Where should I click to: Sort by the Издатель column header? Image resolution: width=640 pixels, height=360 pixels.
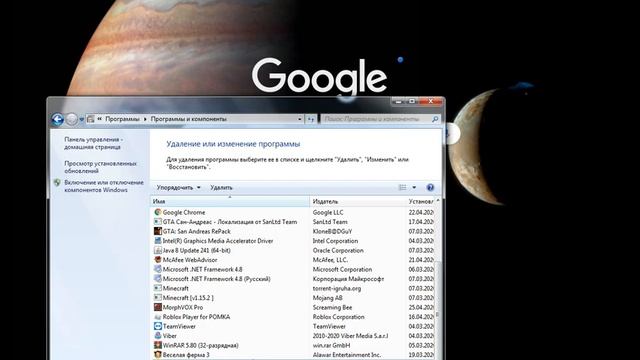point(358,201)
